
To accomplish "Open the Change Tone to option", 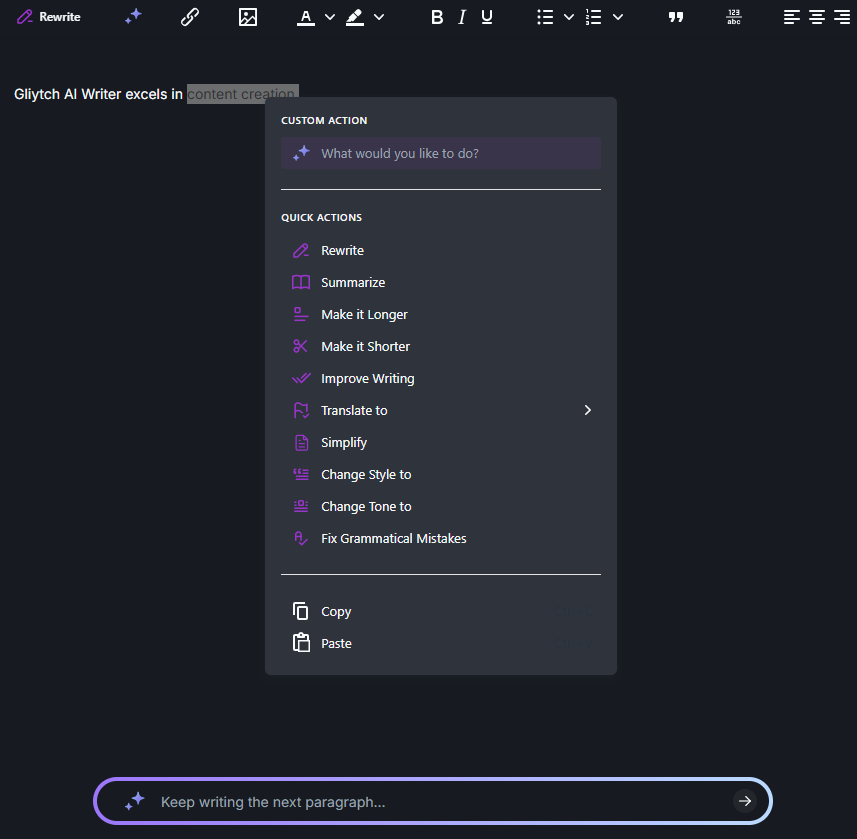I will coord(441,506).
